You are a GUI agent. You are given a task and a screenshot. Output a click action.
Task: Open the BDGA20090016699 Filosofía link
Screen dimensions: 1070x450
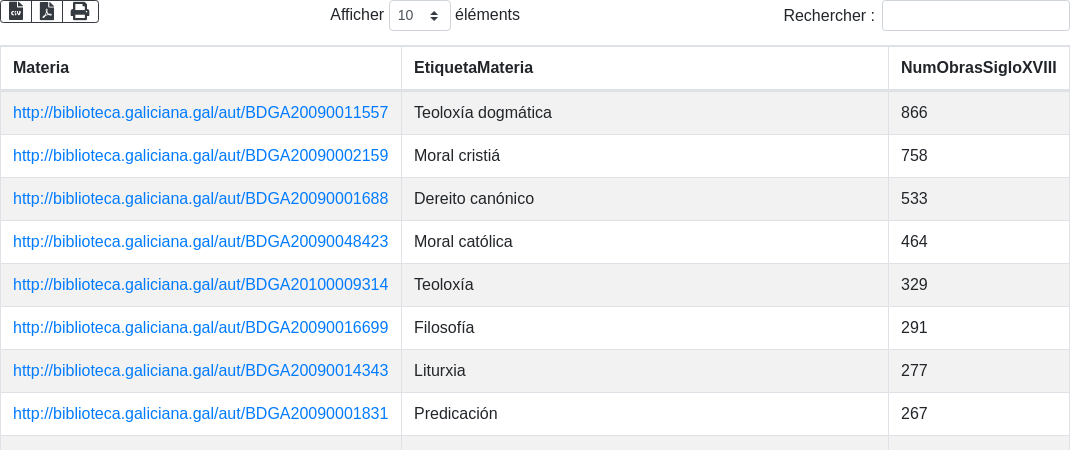click(200, 328)
